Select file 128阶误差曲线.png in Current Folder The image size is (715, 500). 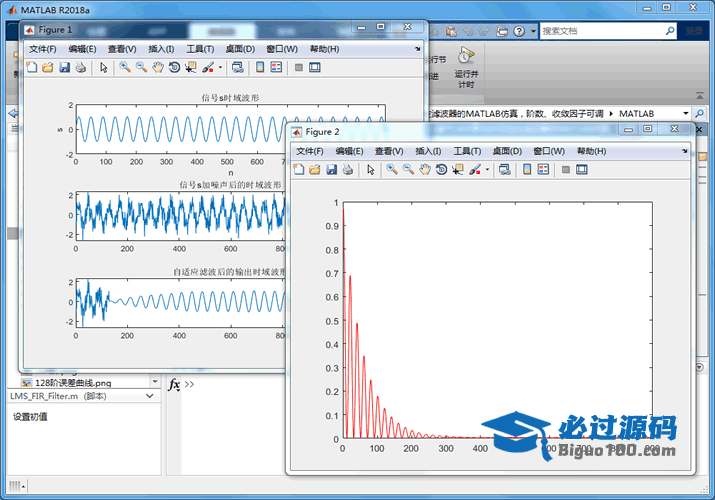(73, 383)
